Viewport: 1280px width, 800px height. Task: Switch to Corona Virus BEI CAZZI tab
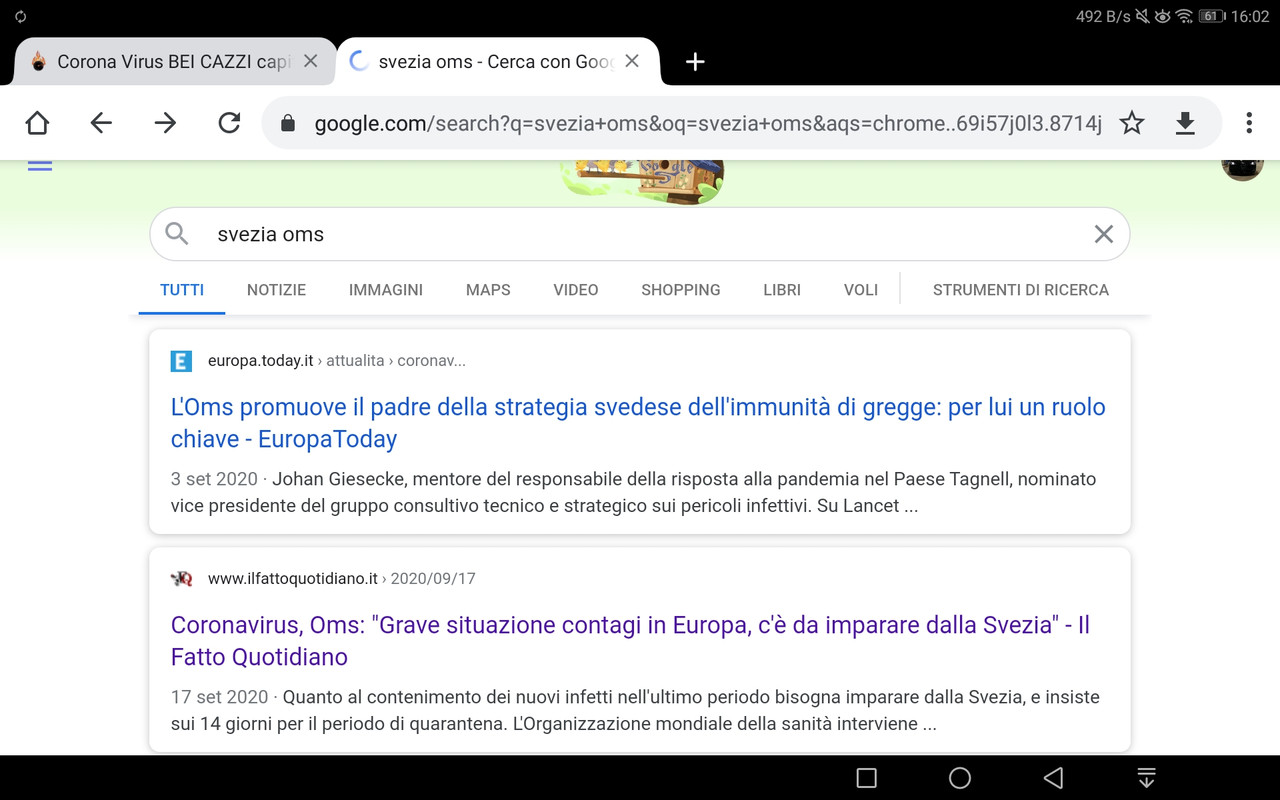click(x=175, y=61)
